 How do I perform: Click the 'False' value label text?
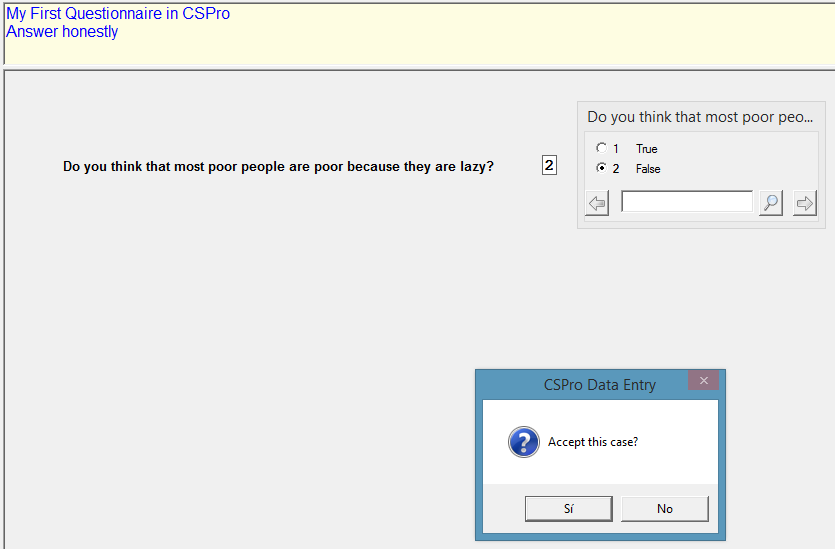[648, 169]
